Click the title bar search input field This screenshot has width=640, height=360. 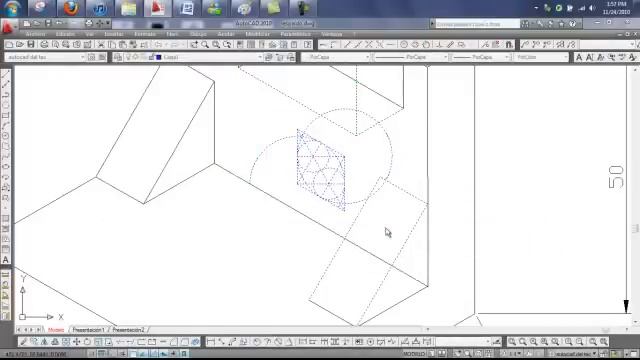pyautogui.click(x=478, y=24)
